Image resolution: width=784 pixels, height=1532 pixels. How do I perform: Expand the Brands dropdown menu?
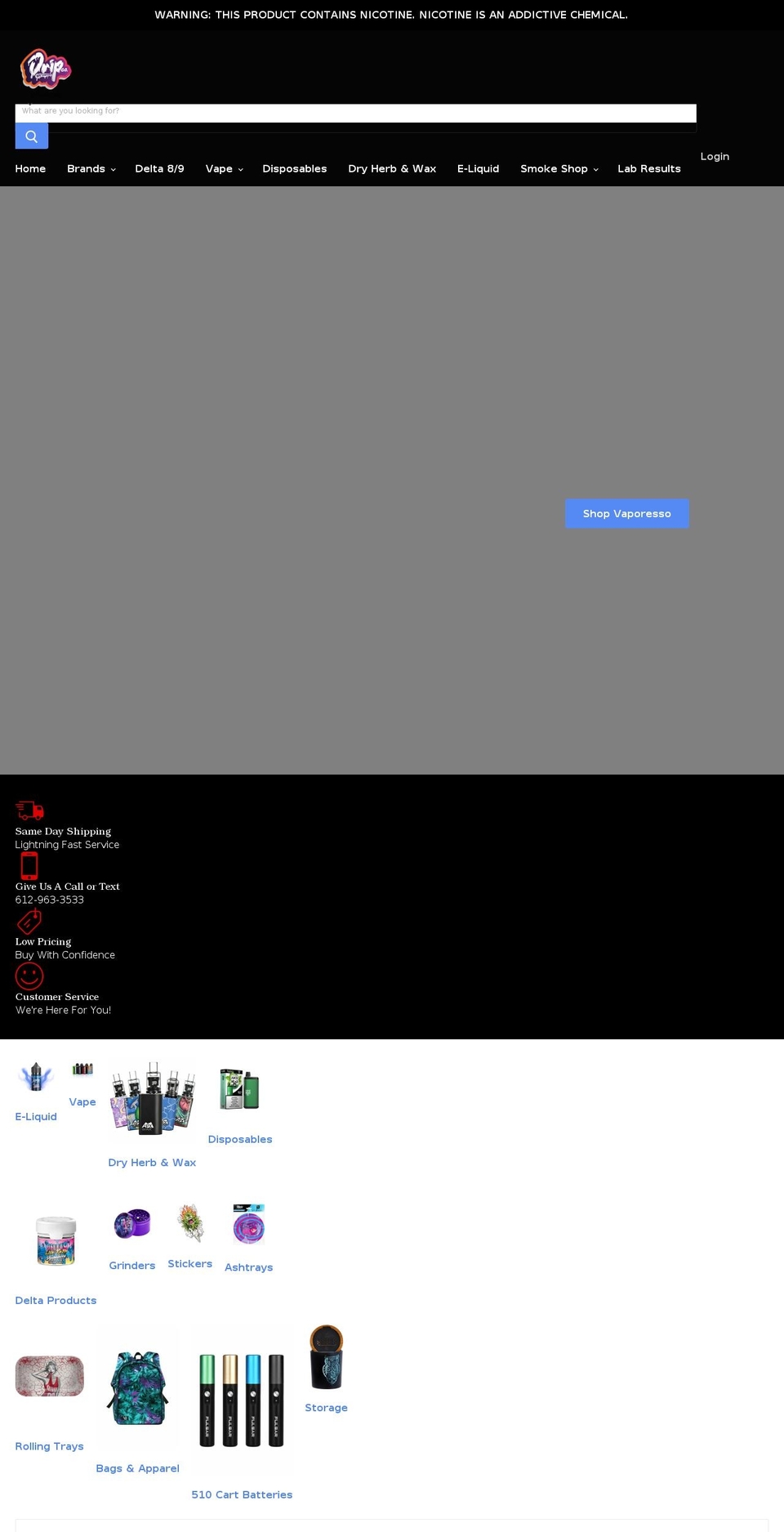(x=91, y=168)
